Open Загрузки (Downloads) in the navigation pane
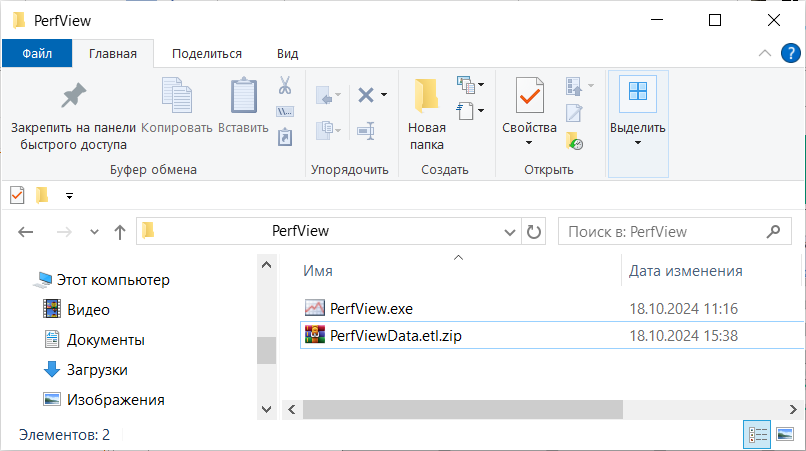The width and height of the screenshot is (806, 451). [x=97, y=370]
